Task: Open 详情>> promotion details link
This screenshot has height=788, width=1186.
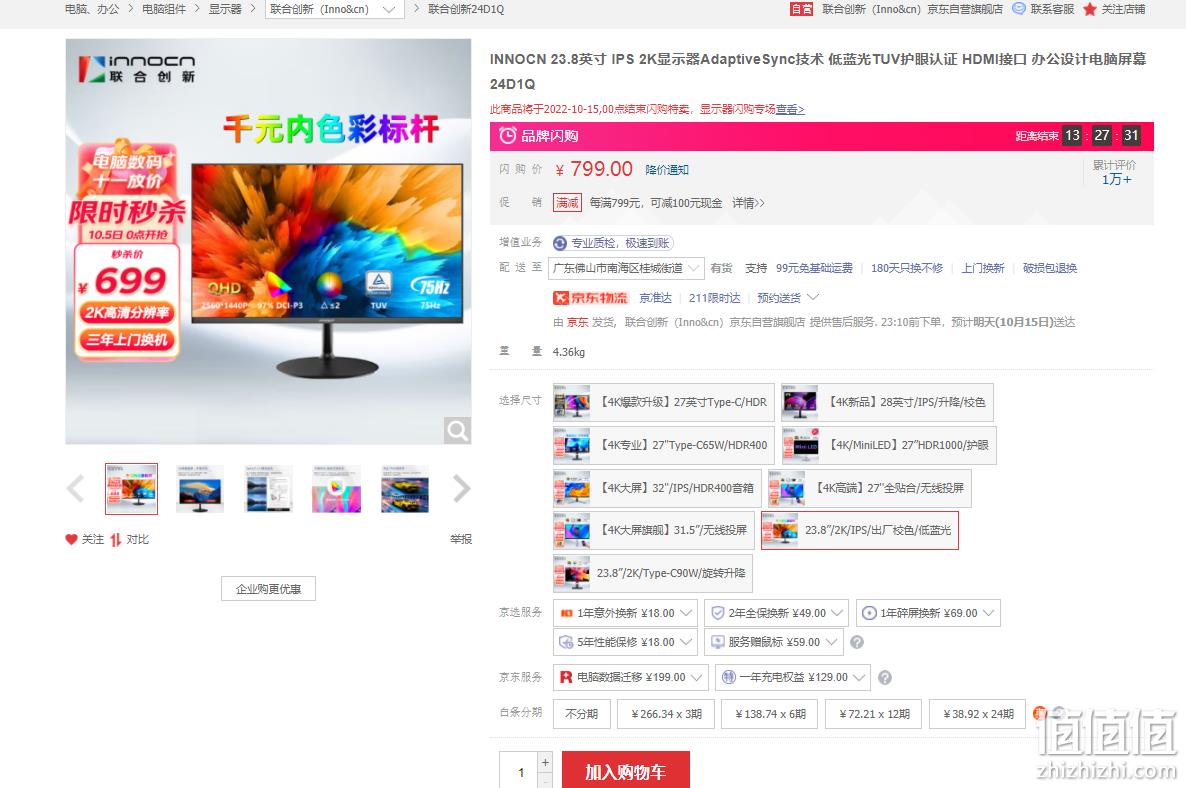Action: click(x=748, y=203)
